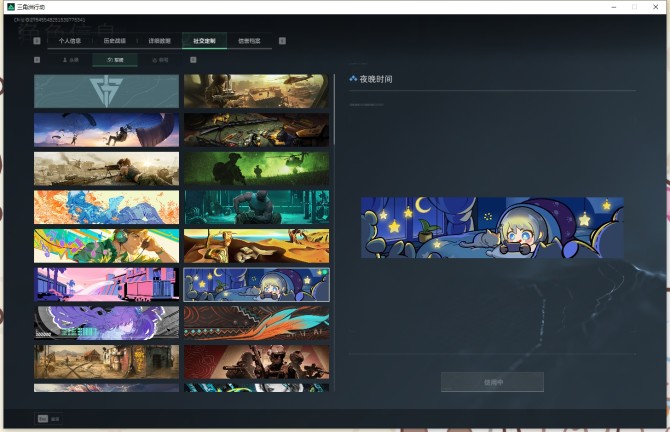Image resolution: width=670 pixels, height=432 pixels.
Task: Click the 夜晚时间 title text
Action: coord(376,79)
